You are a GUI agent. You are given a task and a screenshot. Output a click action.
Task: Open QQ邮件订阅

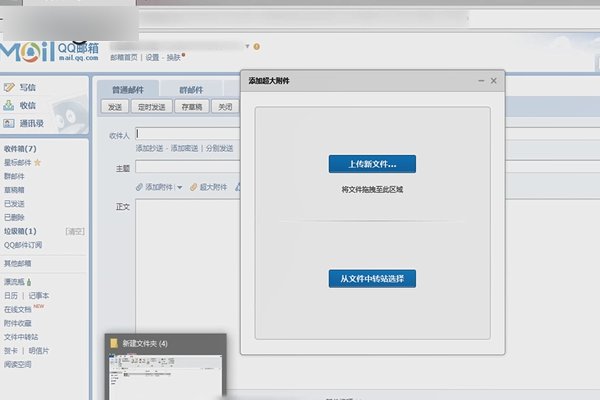pyautogui.click(x=23, y=245)
